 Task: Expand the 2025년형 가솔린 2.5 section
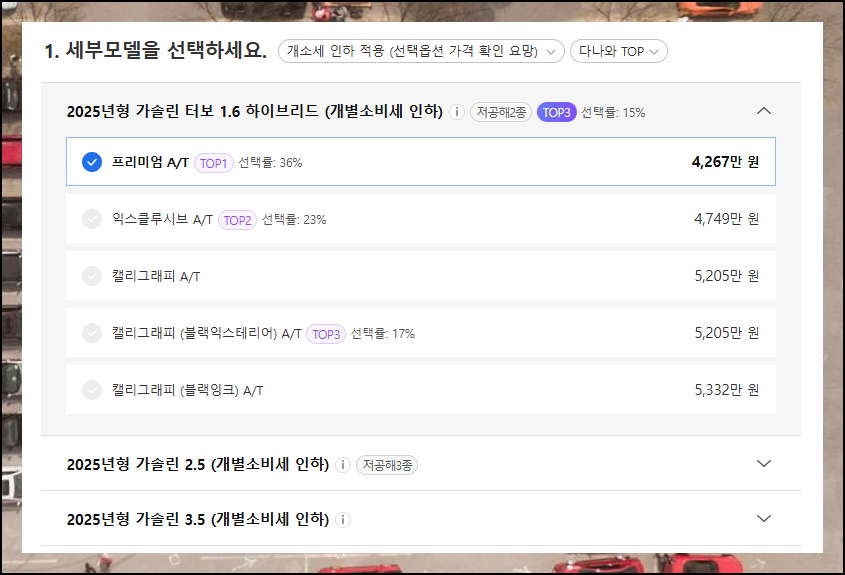point(764,463)
